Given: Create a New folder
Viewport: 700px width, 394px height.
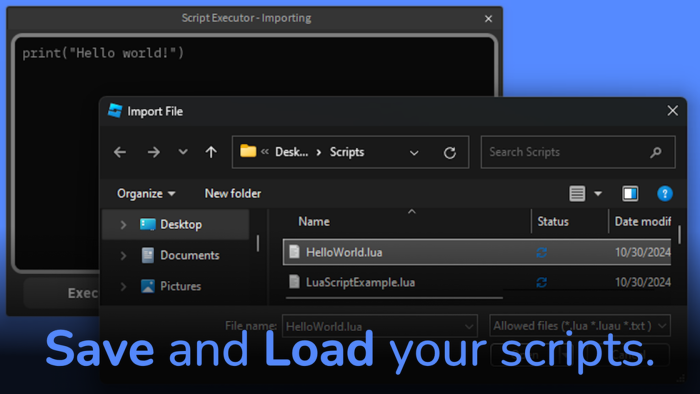Looking at the screenshot, I should tap(233, 194).
